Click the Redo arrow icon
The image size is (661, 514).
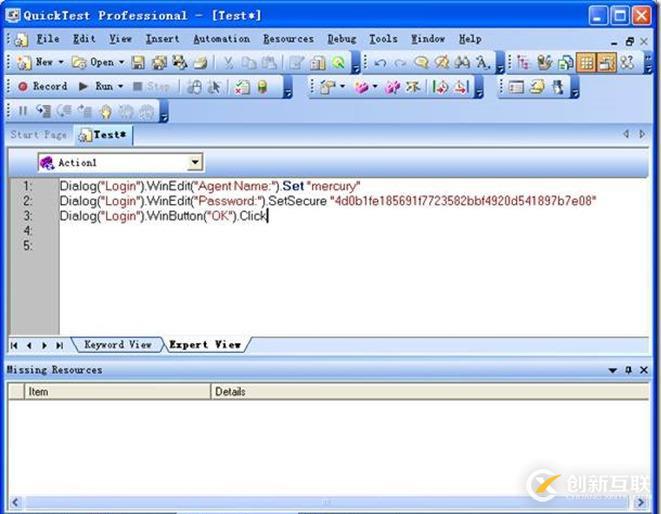400,63
